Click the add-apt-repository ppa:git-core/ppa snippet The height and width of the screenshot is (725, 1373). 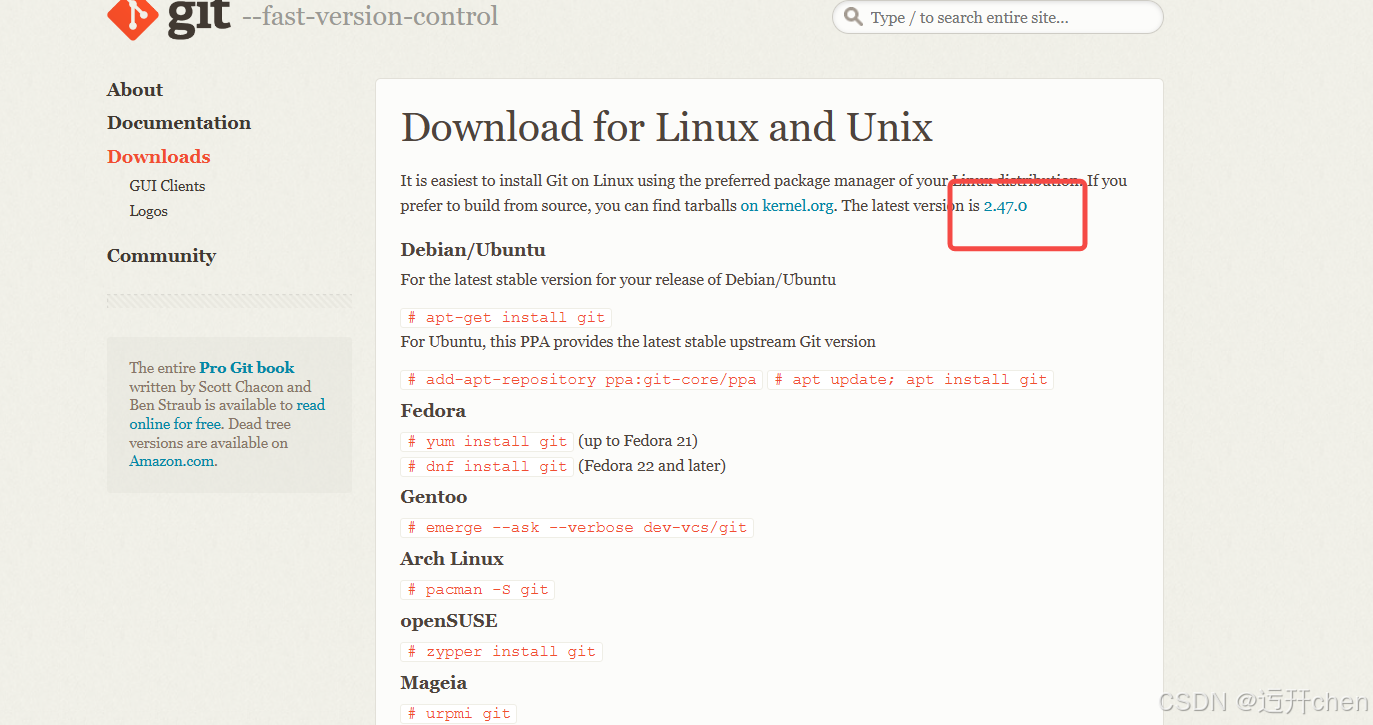pos(581,379)
